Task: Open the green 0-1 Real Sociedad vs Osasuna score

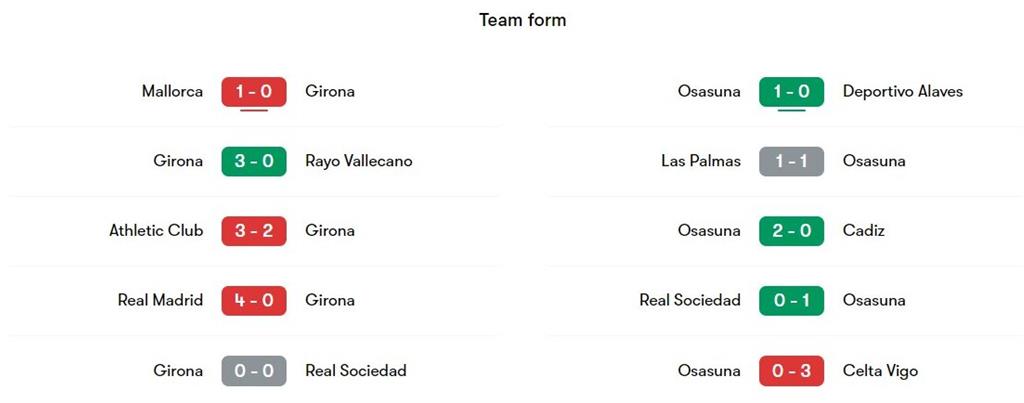Action: (x=791, y=301)
